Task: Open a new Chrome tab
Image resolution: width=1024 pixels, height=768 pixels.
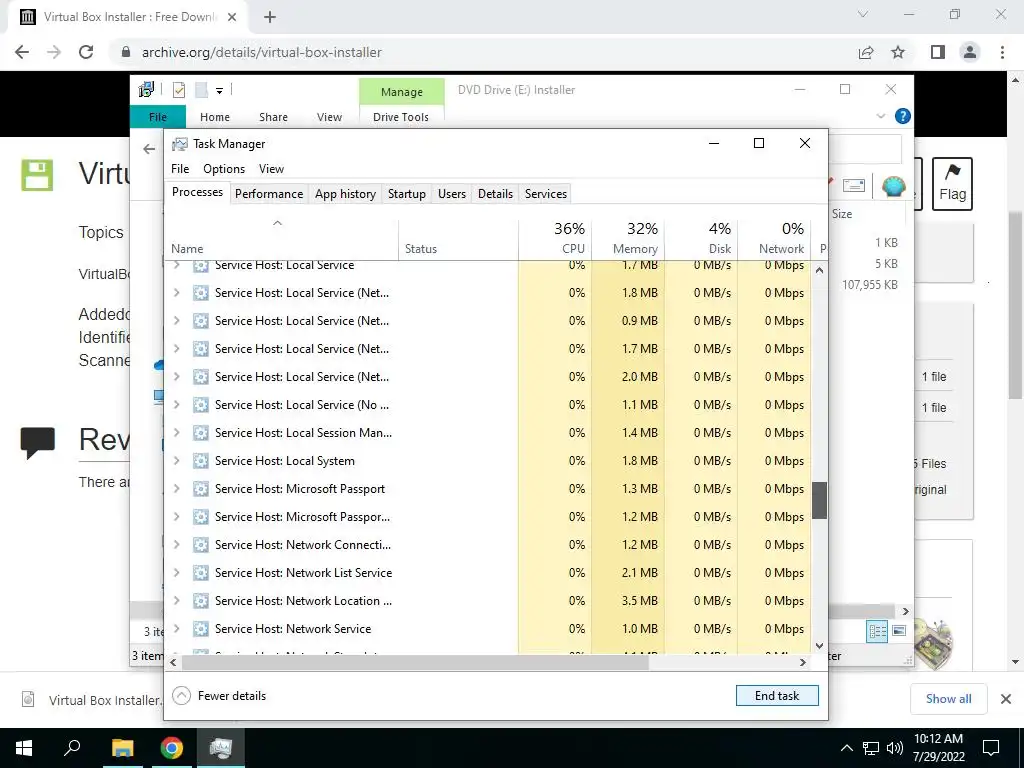Action: [270, 17]
